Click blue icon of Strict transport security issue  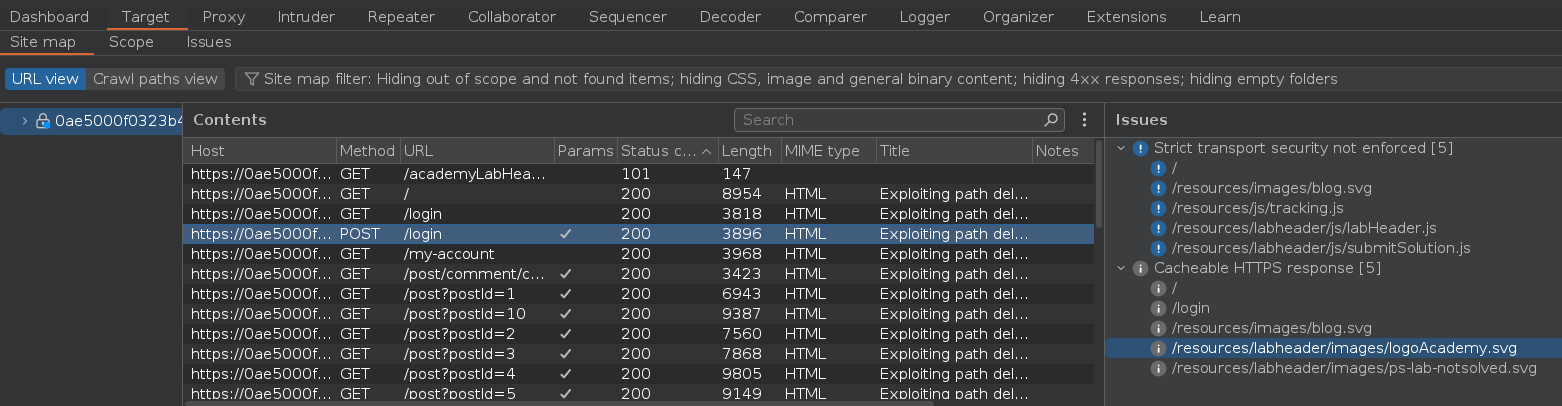(1140, 148)
